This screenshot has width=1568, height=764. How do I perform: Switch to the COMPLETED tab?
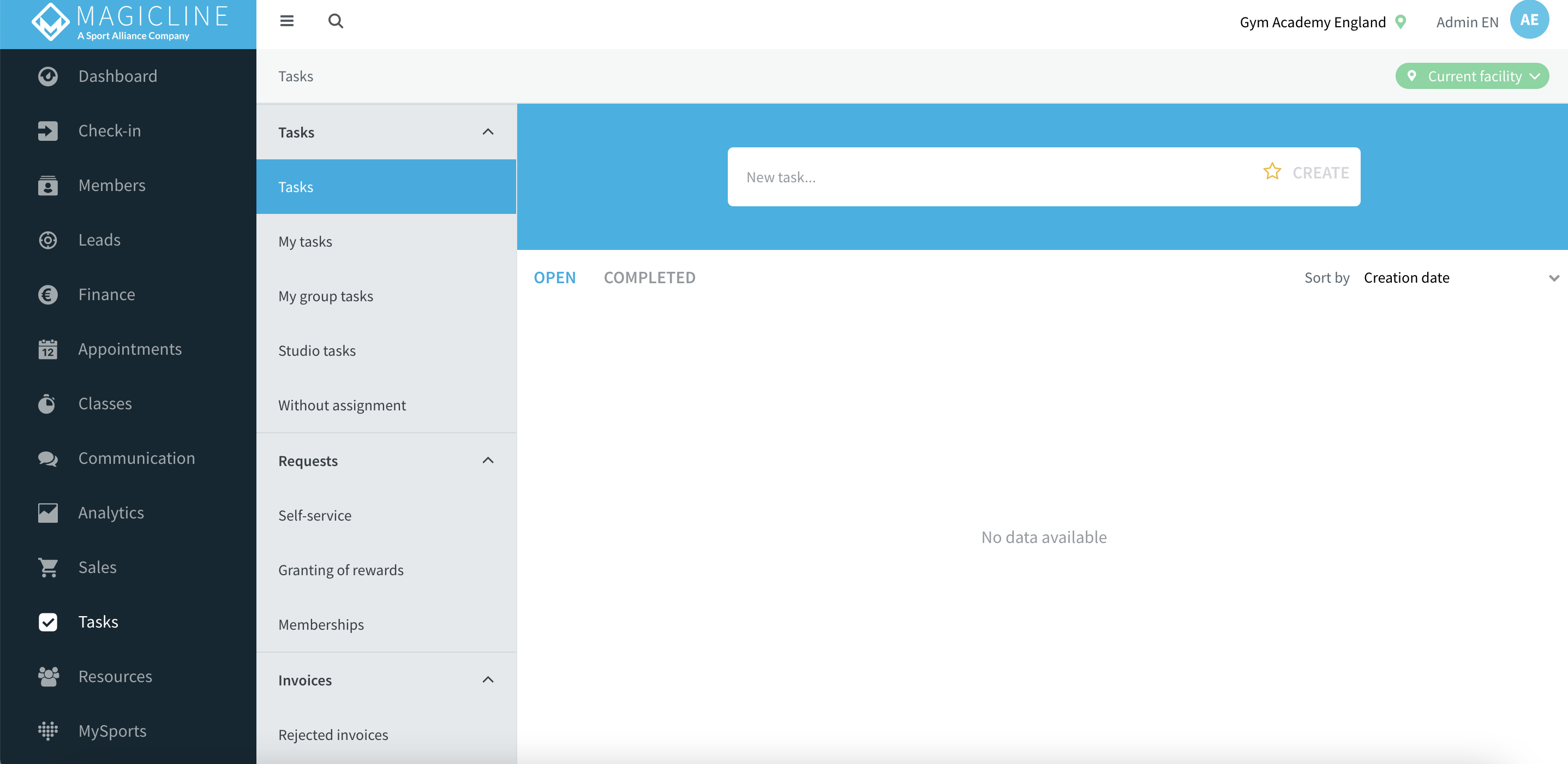point(649,278)
